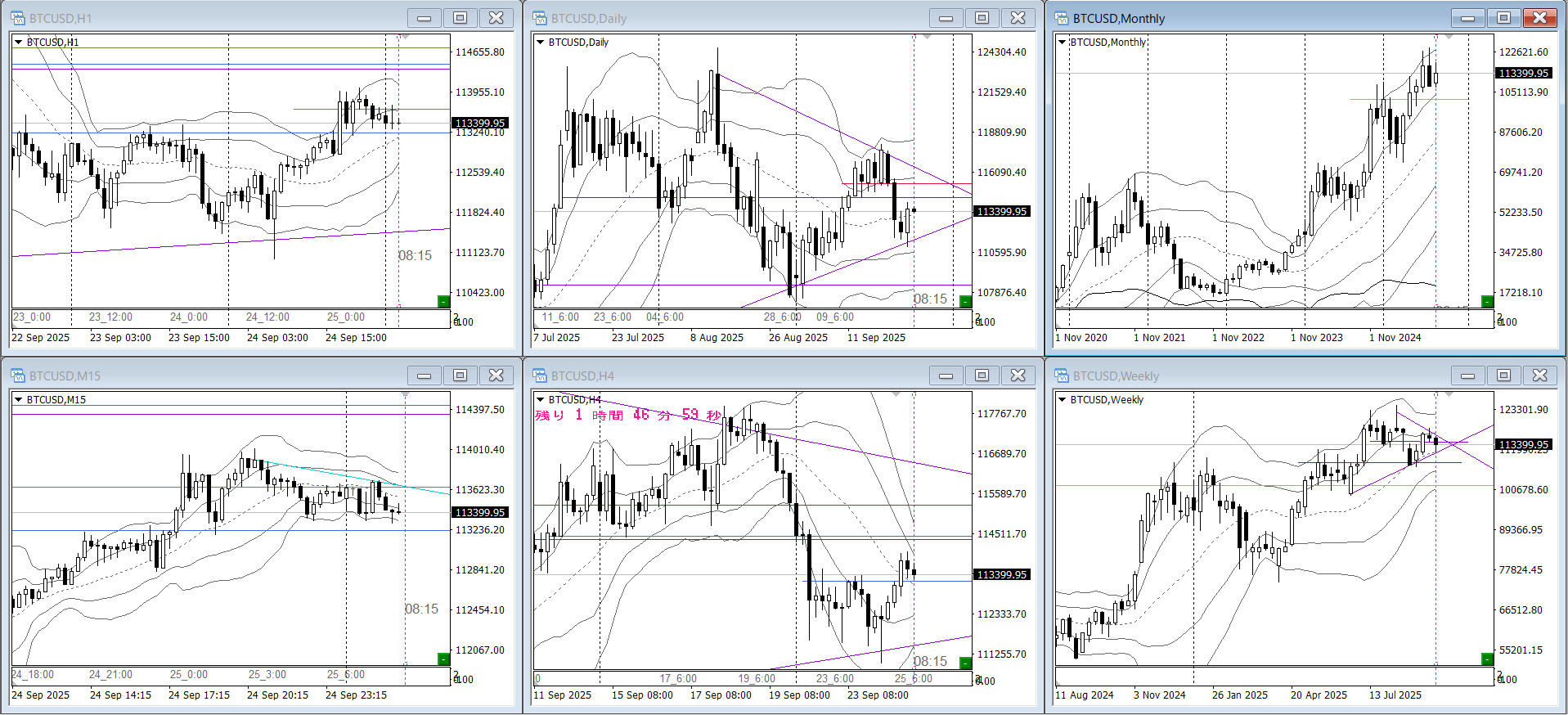Open the triangle menu beside BTCUSD,Daily label
This screenshot has height=715, width=1568.
click(x=541, y=42)
